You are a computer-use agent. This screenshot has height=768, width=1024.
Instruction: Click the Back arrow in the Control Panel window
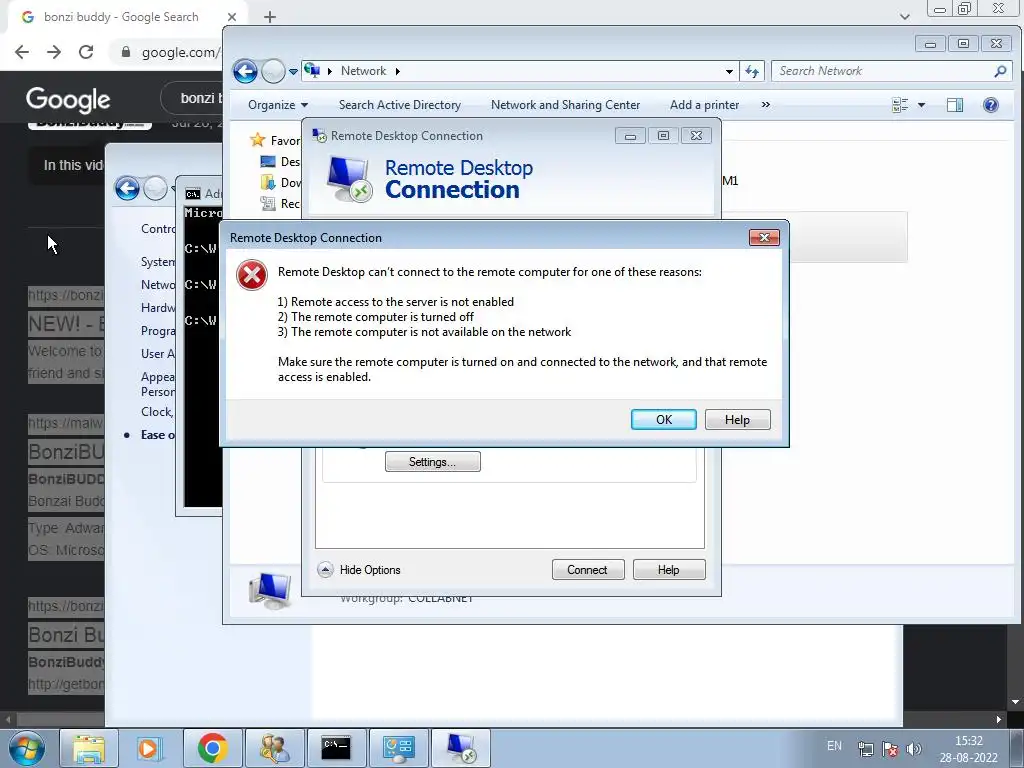pyautogui.click(x=127, y=188)
